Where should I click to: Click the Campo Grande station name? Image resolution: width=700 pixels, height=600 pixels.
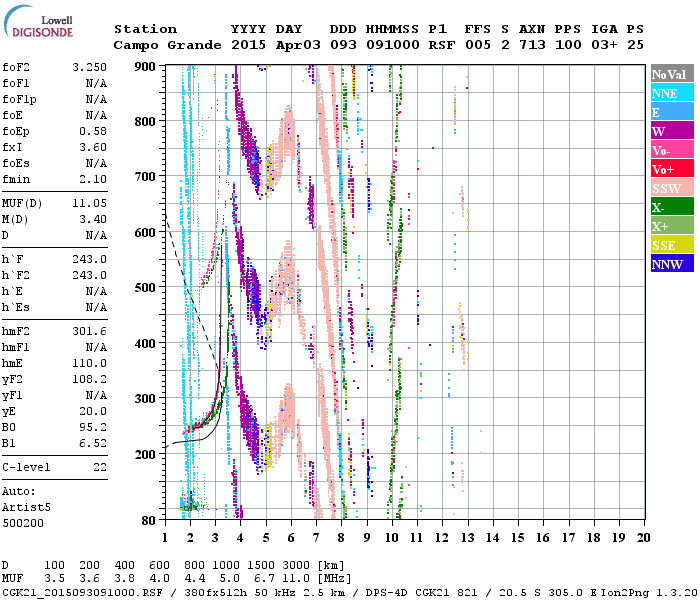pos(167,45)
